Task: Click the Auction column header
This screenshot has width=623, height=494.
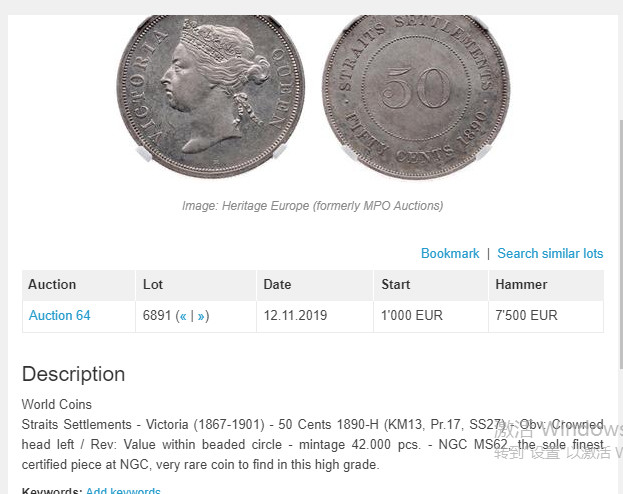Action: pos(79,285)
